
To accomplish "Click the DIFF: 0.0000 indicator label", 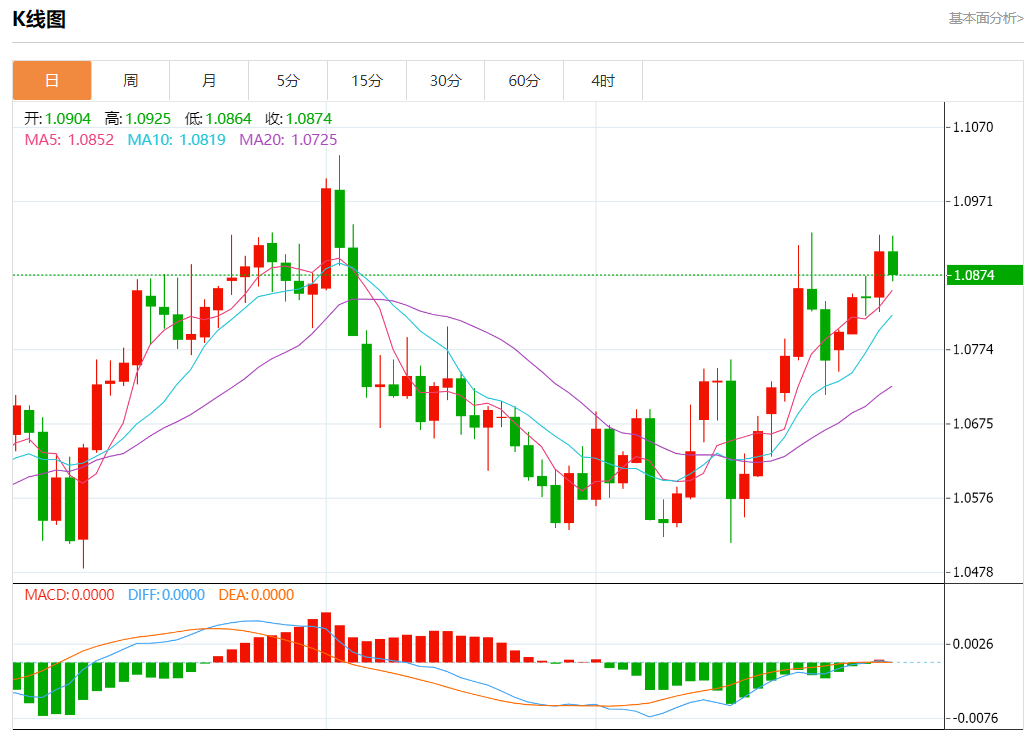I will pyautogui.click(x=166, y=594).
